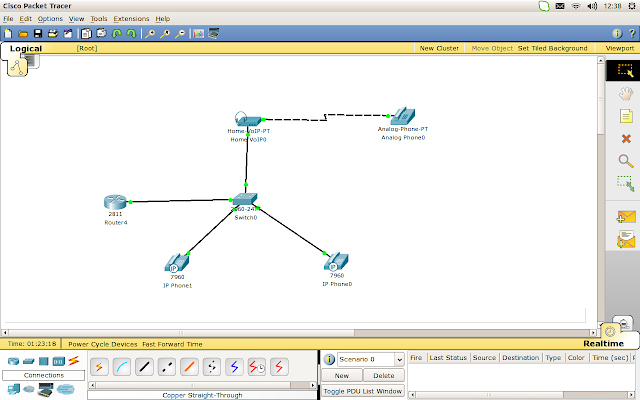Click the New Cluster button

click(439, 48)
